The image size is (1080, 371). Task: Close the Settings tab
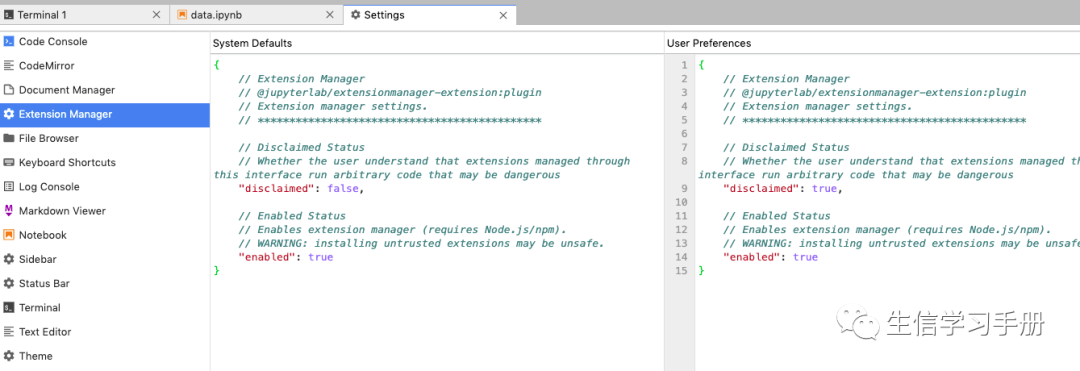click(503, 14)
